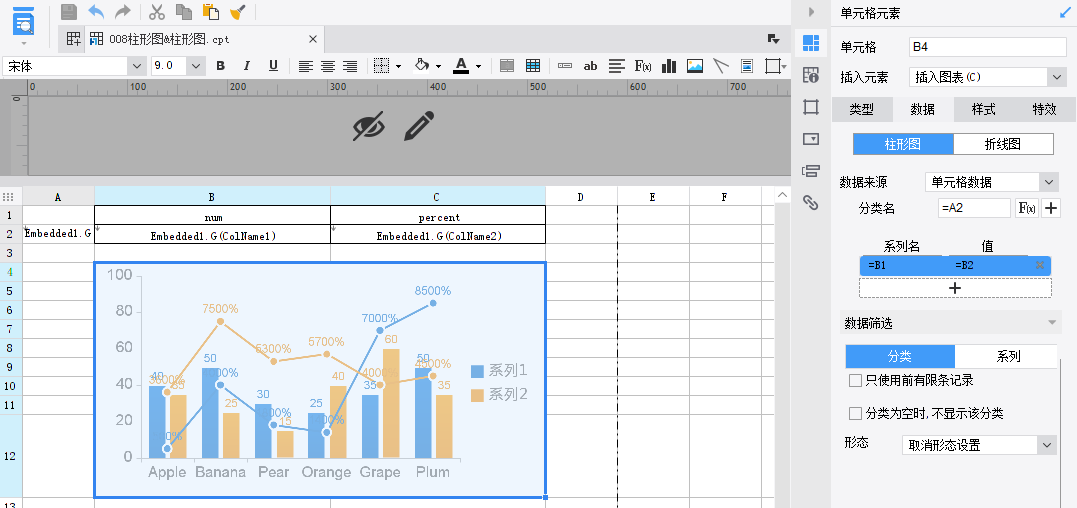Screen dimensions: 1077x508
Task: Open cell element panel in sidebar
Action: click(x=811, y=43)
